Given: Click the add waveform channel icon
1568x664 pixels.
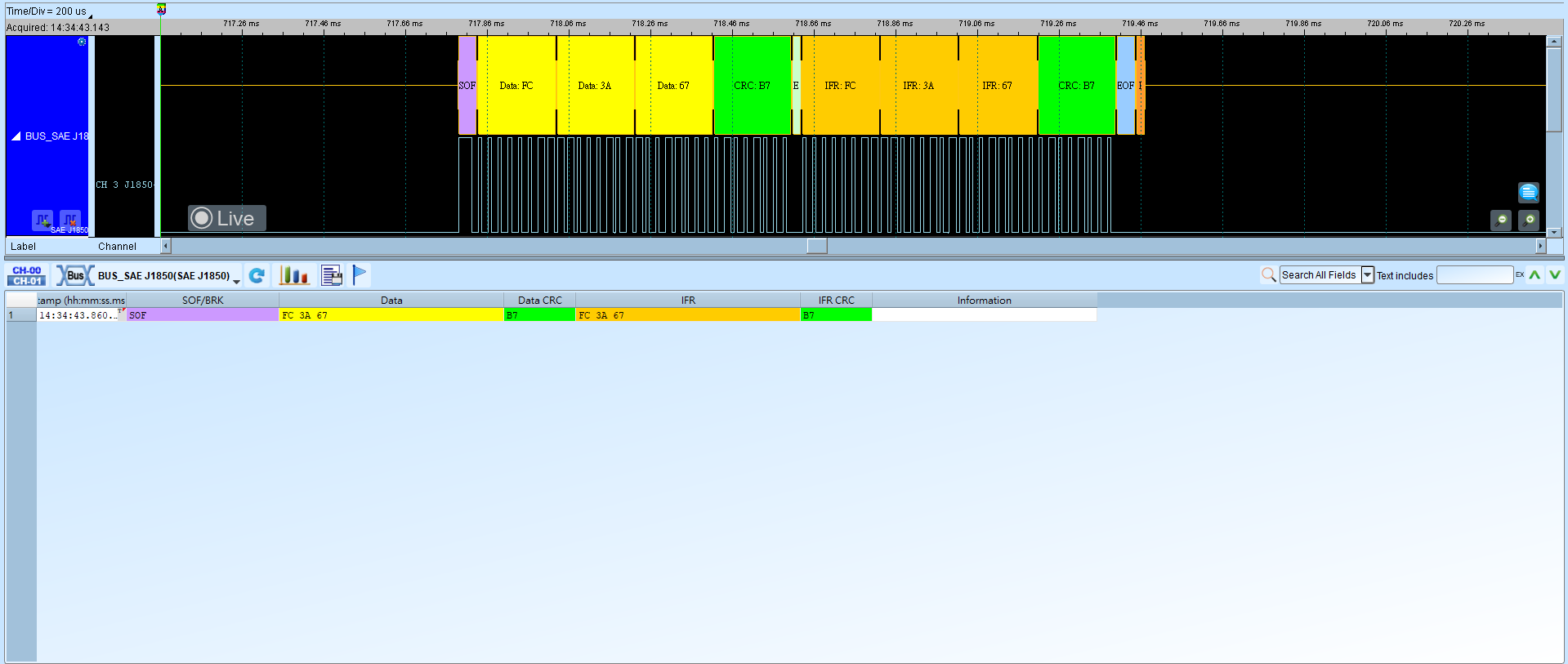Looking at the screenshot, I should pos(42,220).
